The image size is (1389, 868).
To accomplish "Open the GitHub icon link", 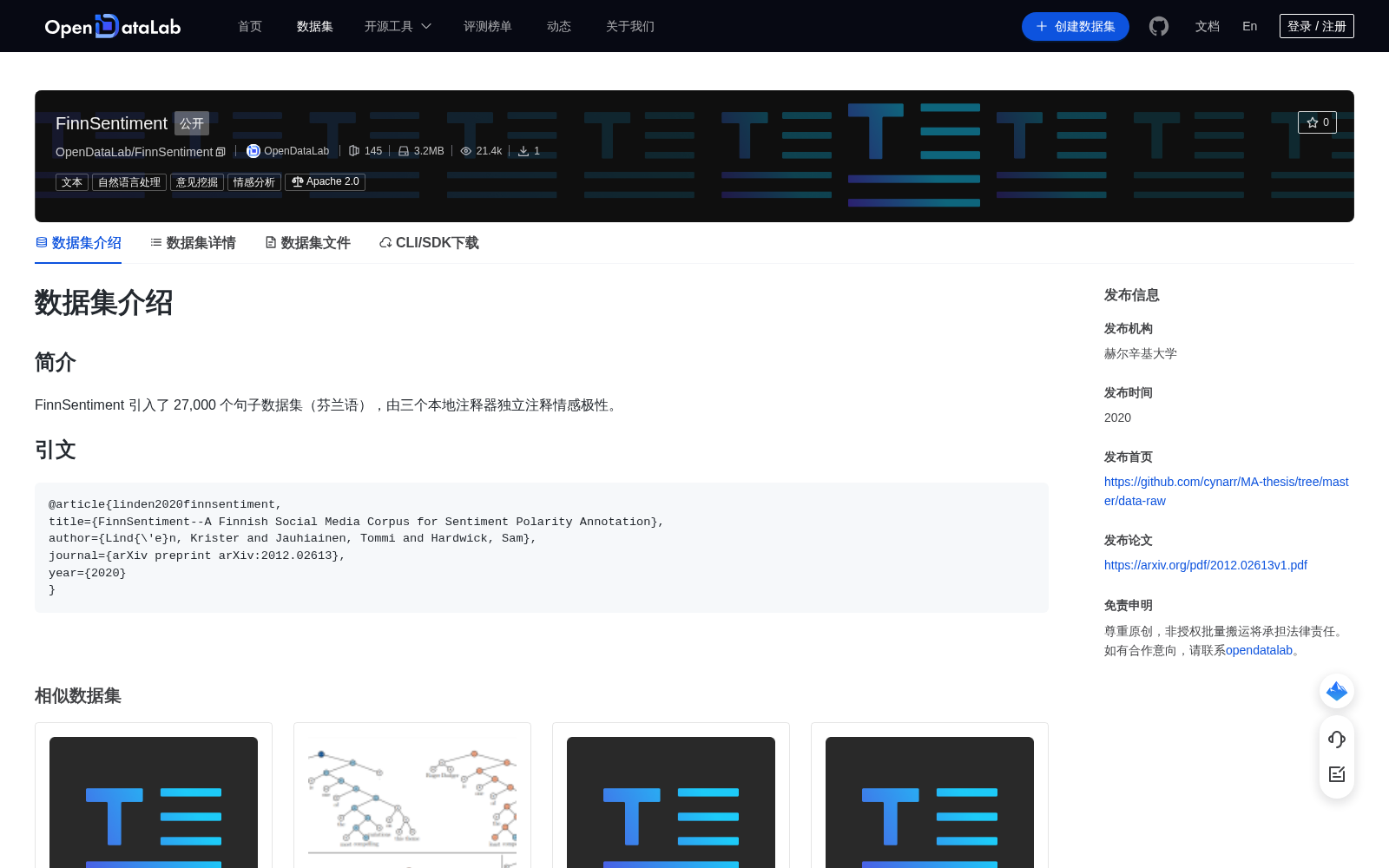I will click(1159, 26).
